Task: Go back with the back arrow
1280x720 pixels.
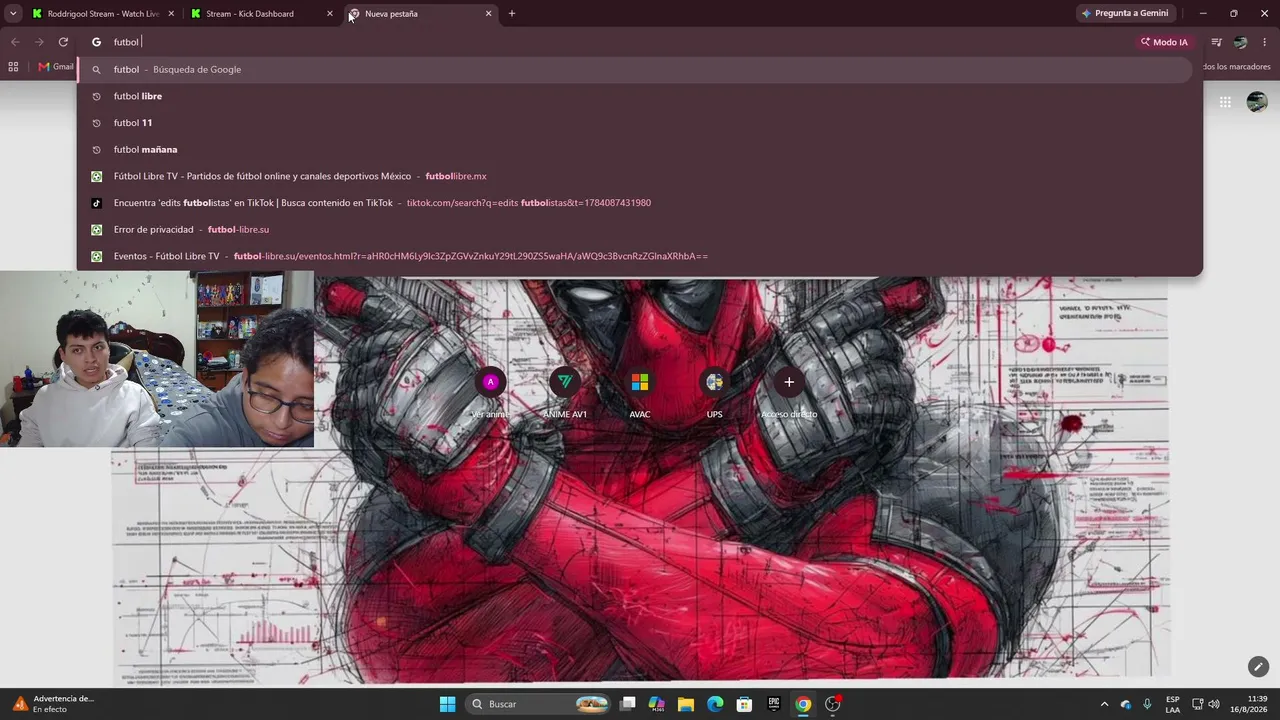Action: (15, 42)
